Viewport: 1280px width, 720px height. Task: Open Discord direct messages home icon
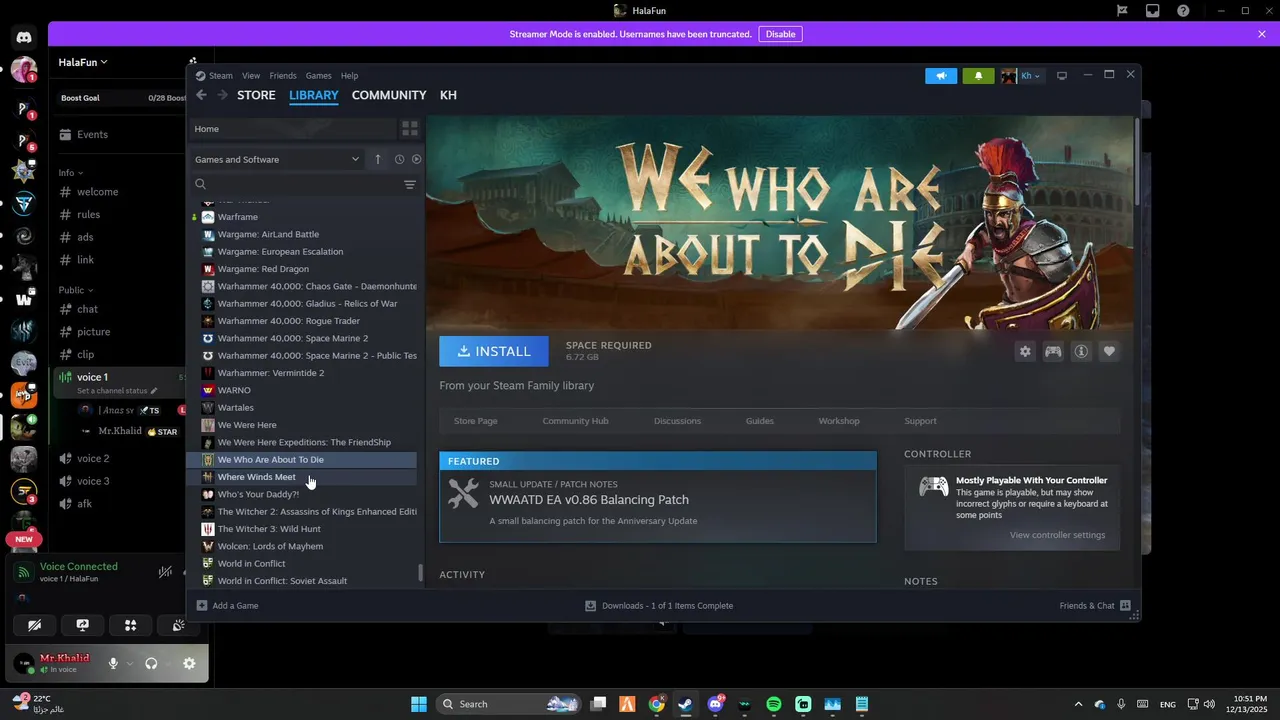click(24, 38)
